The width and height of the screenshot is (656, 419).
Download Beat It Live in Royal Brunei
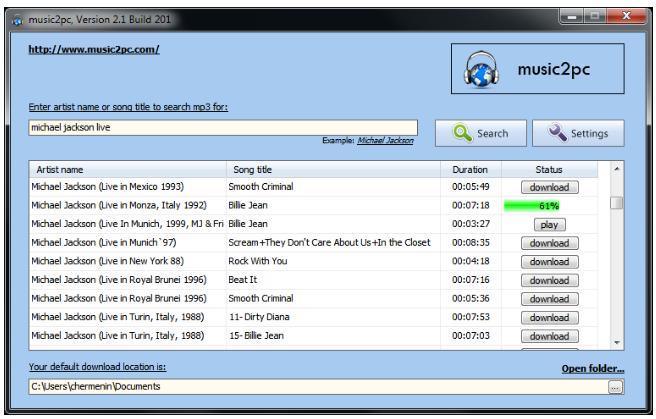point(550,281)
